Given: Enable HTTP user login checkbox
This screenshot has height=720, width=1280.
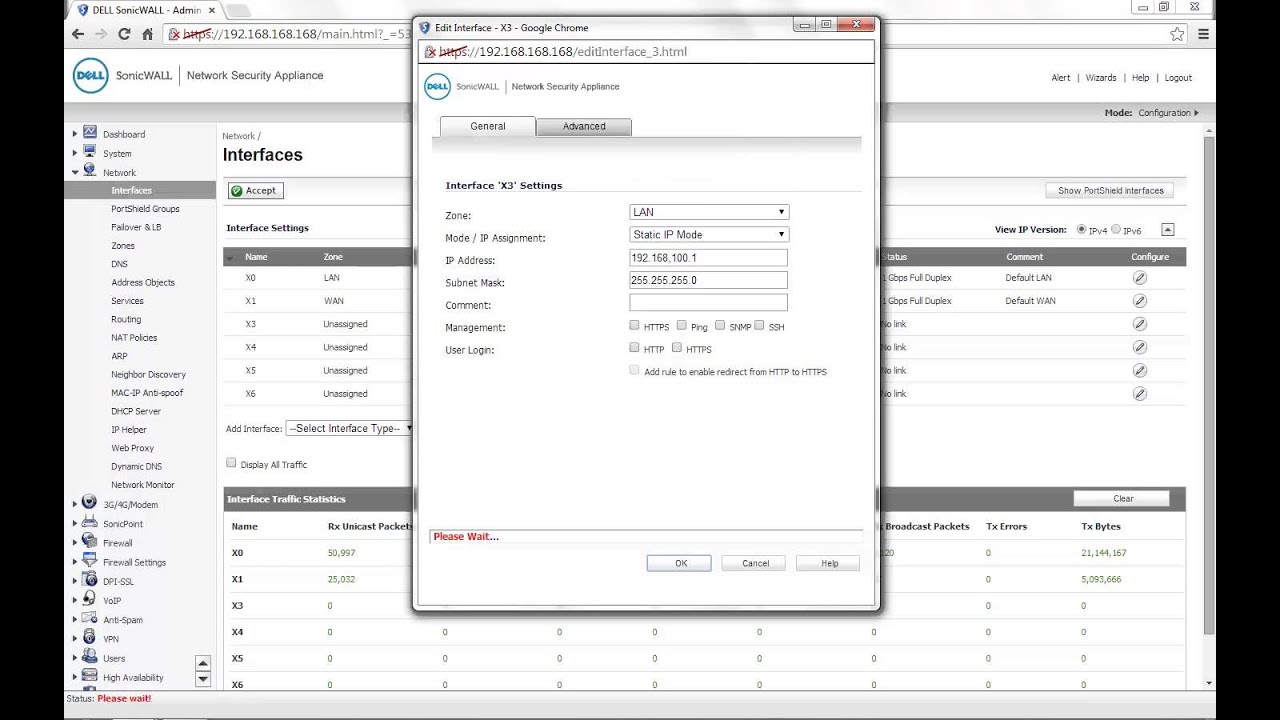Looking at the screenshot, I should pyautogui.click(x=634, y=347).
